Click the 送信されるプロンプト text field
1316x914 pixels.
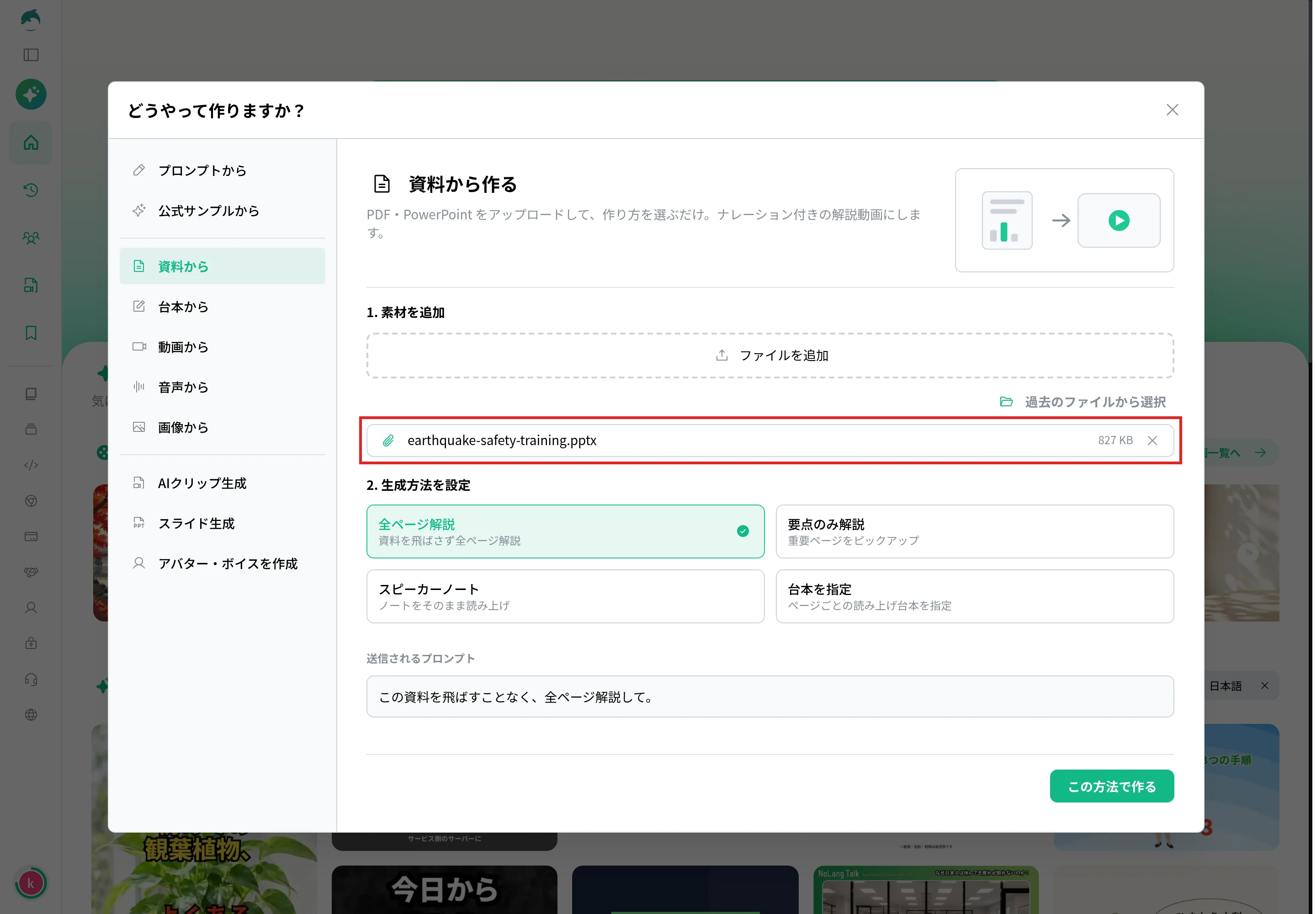pos(770,696)
